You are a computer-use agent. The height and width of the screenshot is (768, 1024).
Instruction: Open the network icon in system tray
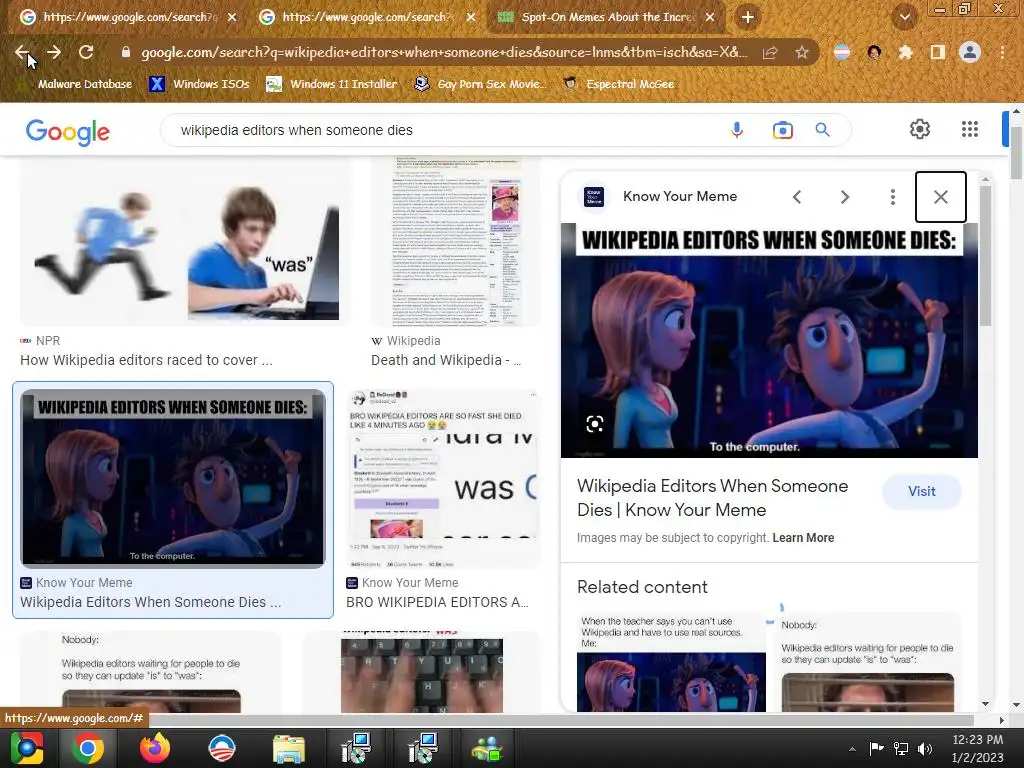[x=901, y=749]
